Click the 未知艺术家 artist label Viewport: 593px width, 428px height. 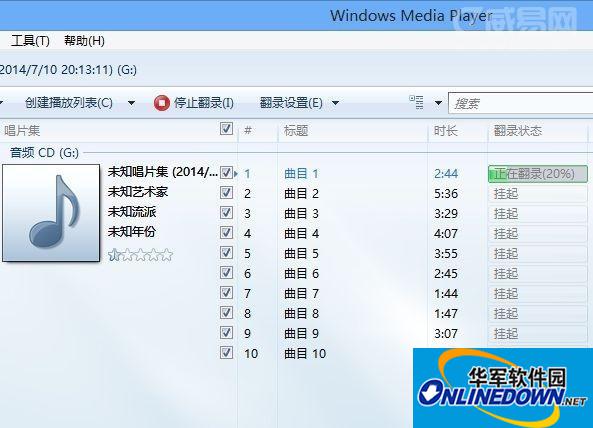(x=138, y=192)
